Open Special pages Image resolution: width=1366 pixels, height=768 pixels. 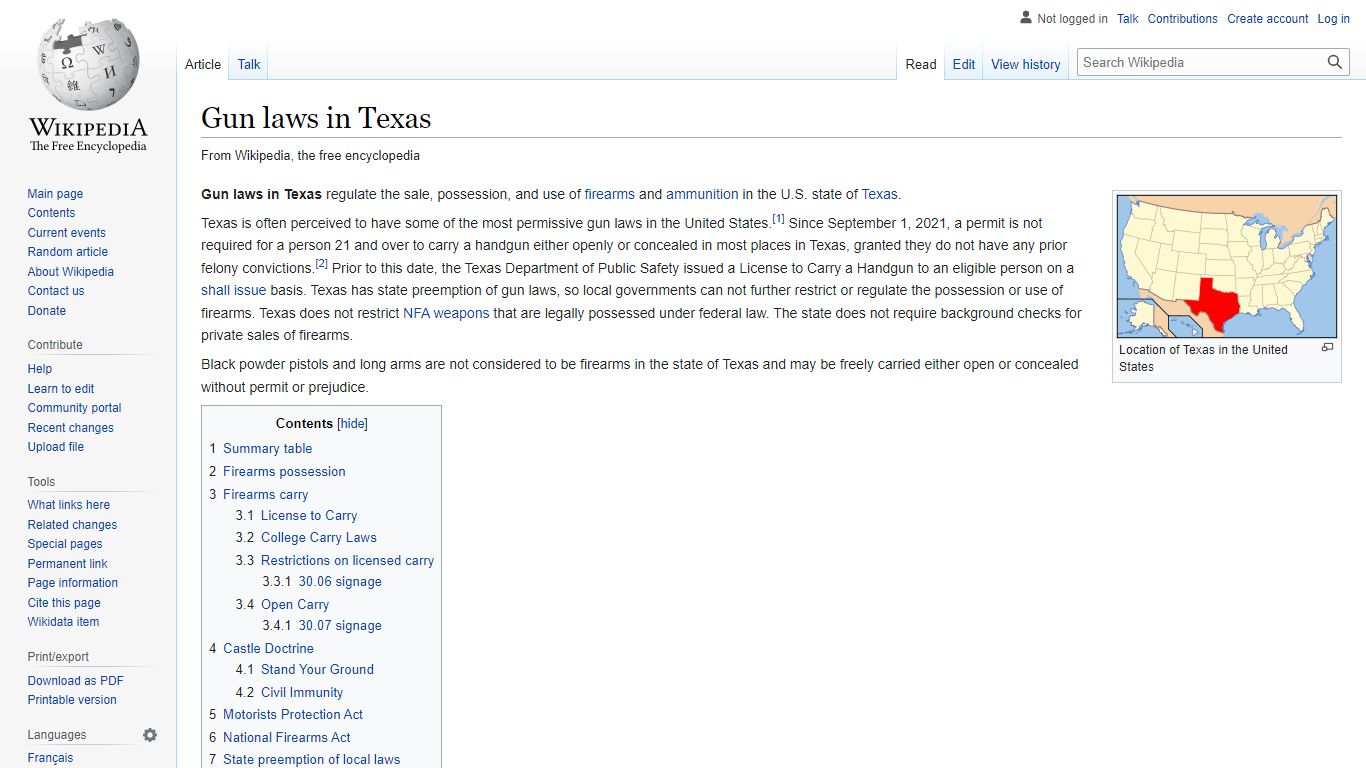pyautogui.click(x=65, y=544)
